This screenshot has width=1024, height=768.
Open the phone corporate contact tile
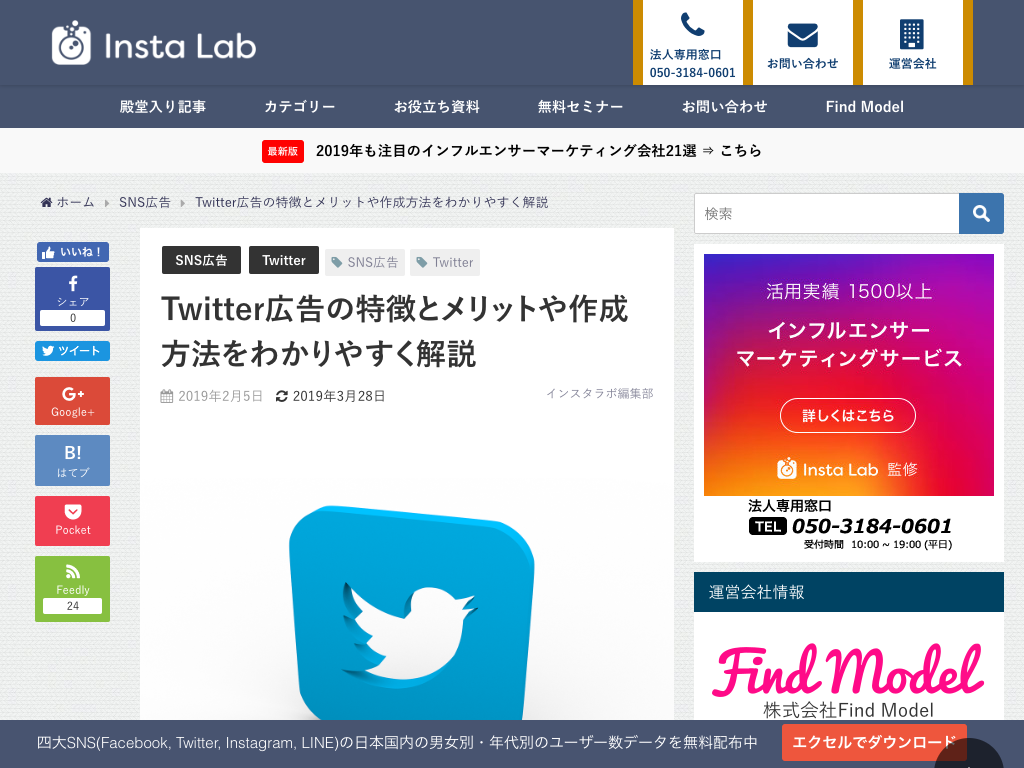(x=692, y=42)
